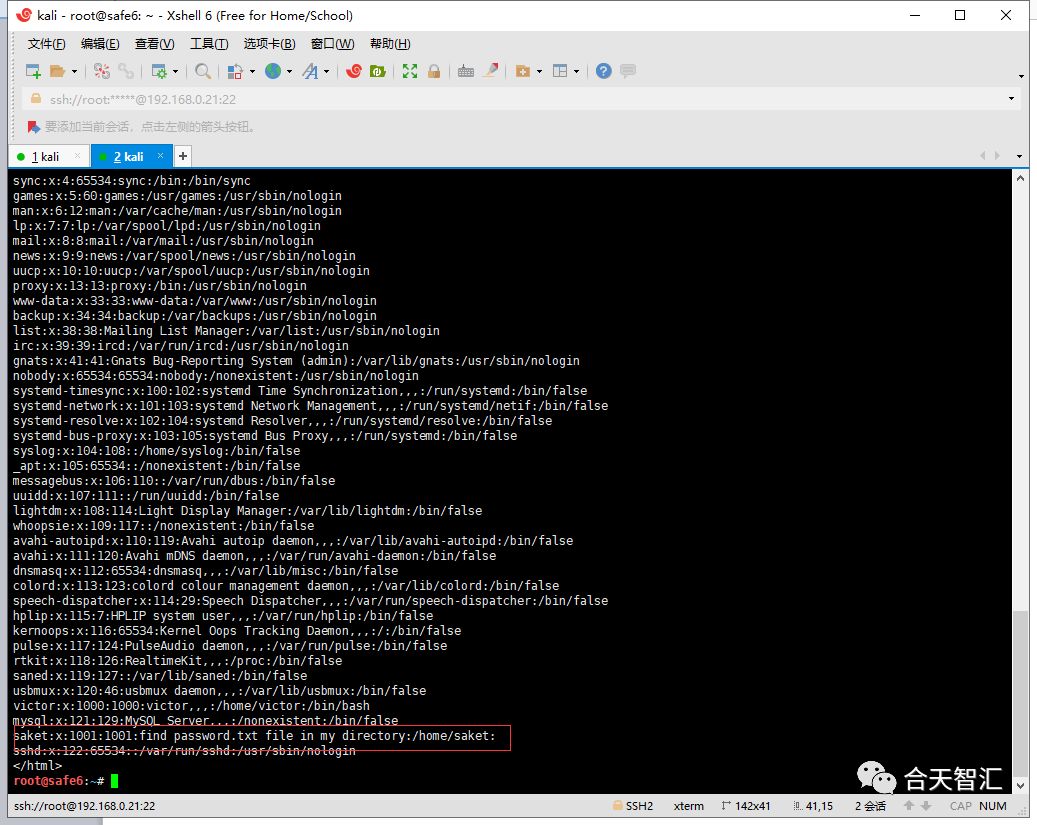Click the 2 会话 session count

pos(870,806)
